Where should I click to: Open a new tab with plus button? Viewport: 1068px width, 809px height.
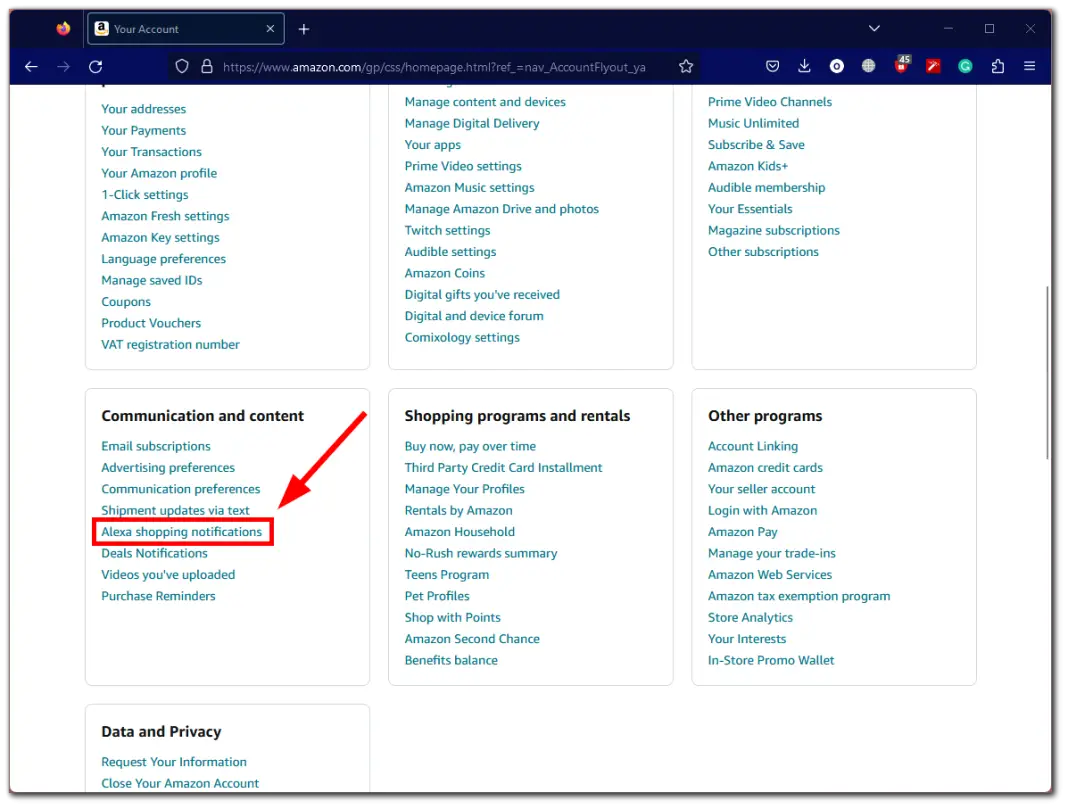pos(304,29)
